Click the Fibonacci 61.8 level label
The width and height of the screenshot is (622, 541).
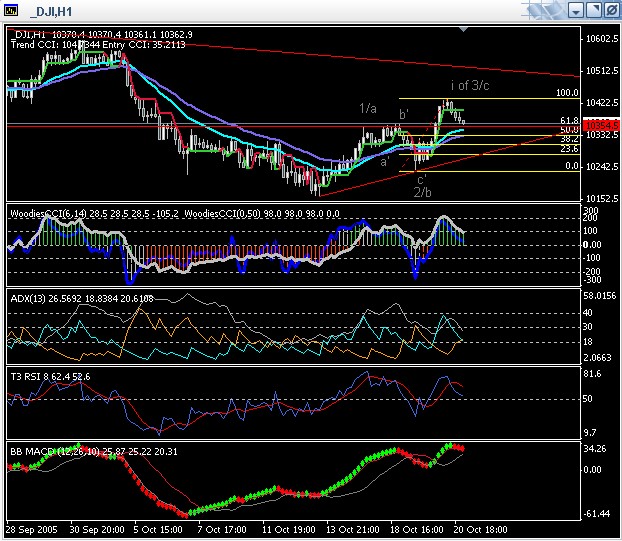click(570, 120)
